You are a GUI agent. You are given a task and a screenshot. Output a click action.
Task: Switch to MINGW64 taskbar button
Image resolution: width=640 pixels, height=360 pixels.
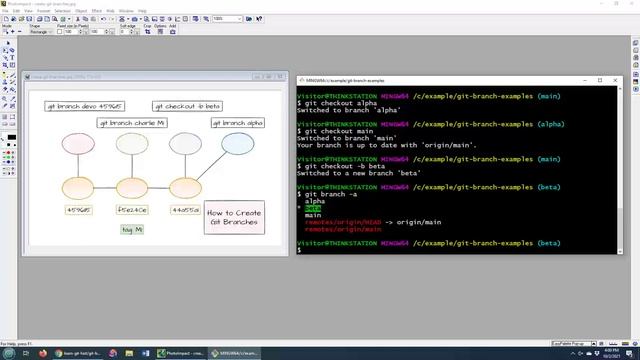(235, 353)
